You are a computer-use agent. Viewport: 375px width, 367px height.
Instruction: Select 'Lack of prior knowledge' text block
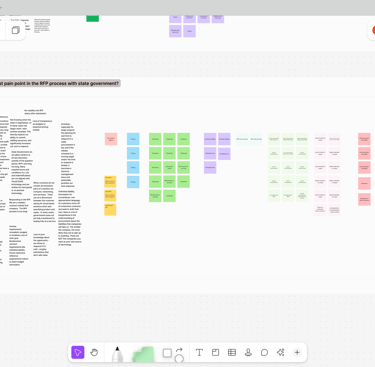(x=41, y=245)
